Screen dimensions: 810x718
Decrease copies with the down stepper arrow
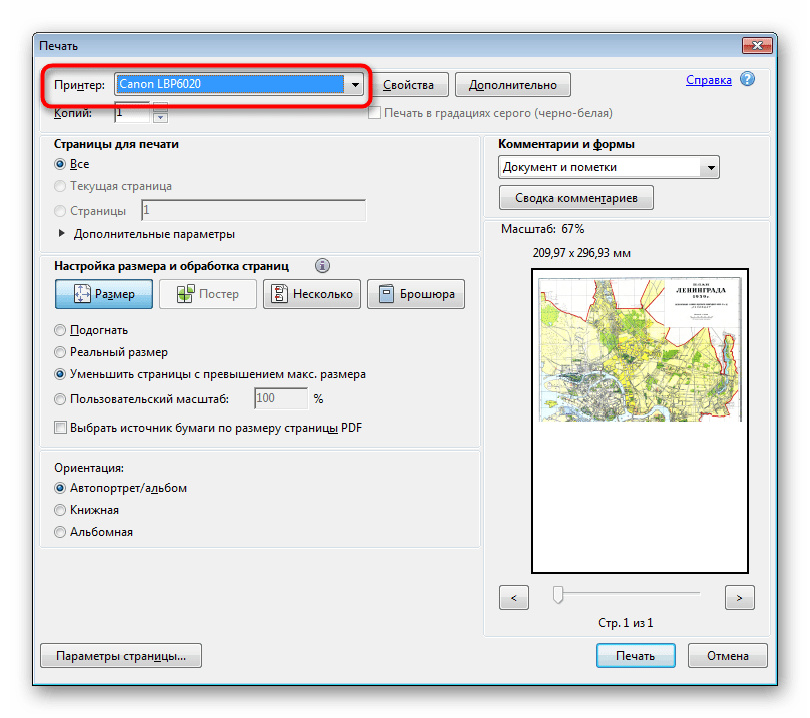point(161,118)
